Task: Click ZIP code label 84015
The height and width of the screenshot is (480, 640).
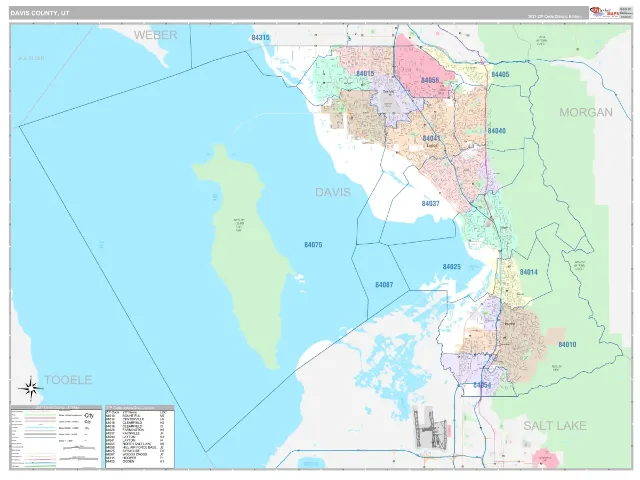Action: click(365, 73)
